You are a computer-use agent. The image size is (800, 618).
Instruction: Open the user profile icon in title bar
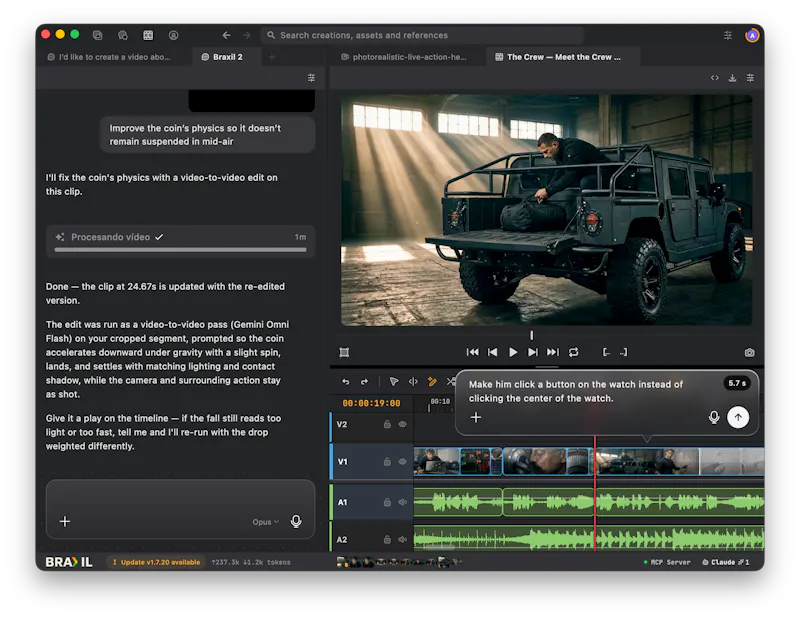point(173,35)
